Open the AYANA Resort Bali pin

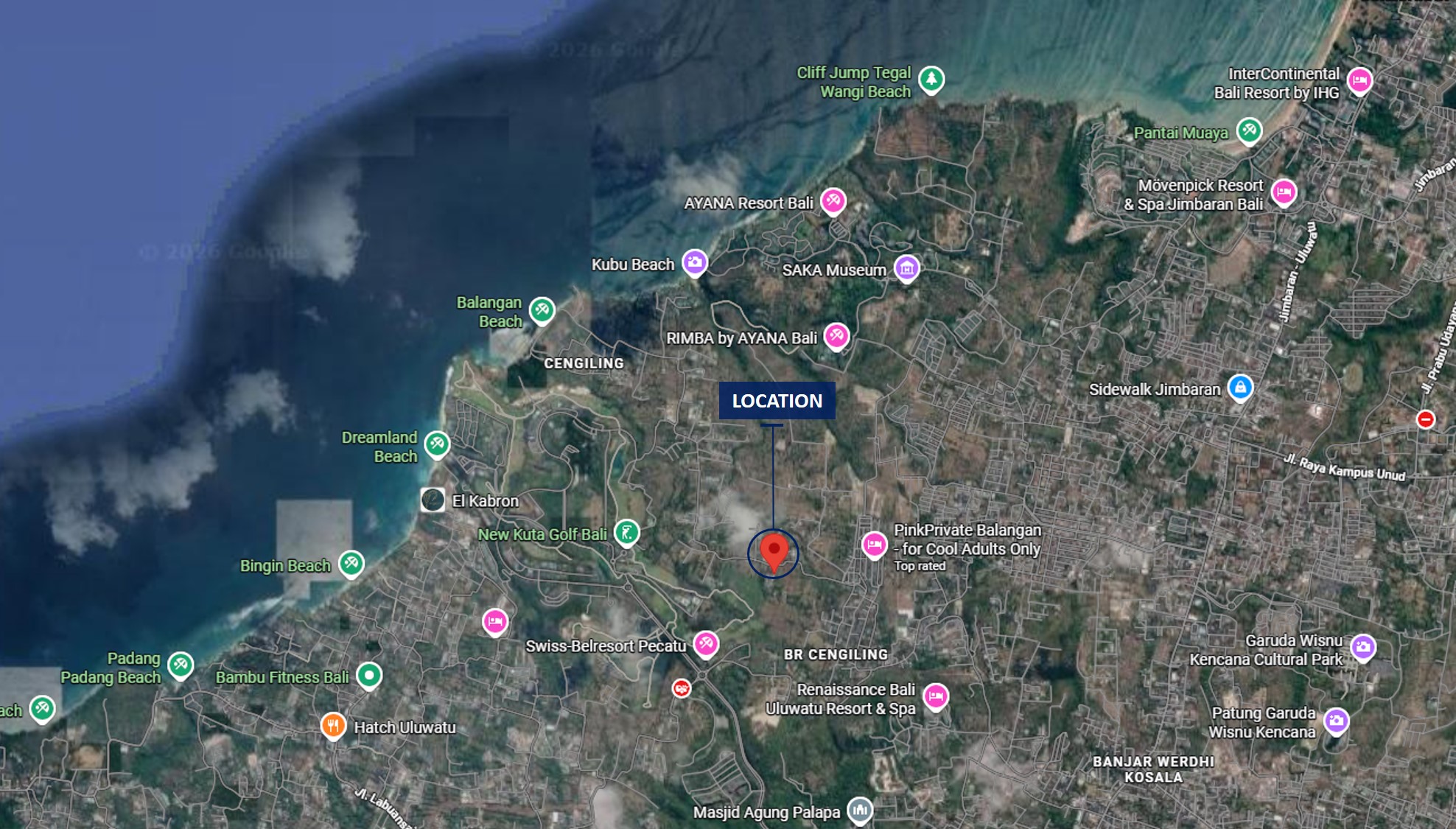point(833,200)
